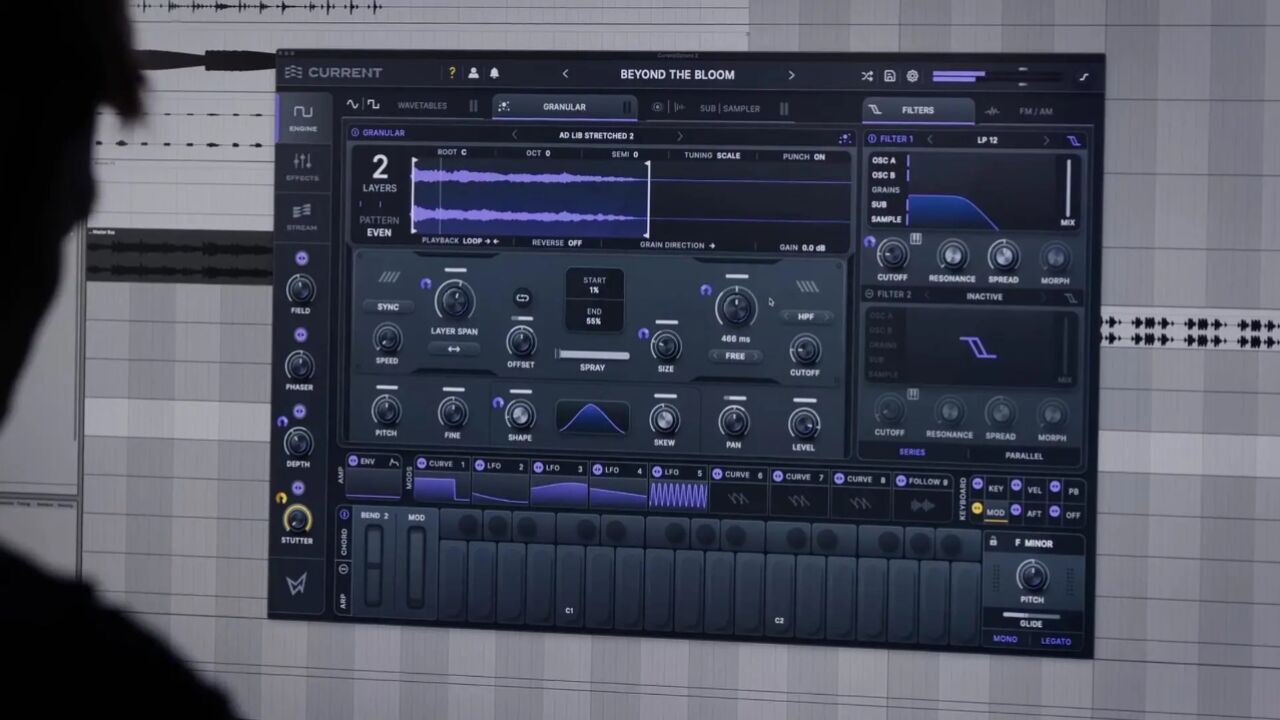Switch to previous filter type before LP 12
Viewport: 1280px width, 720px height.
929,139
